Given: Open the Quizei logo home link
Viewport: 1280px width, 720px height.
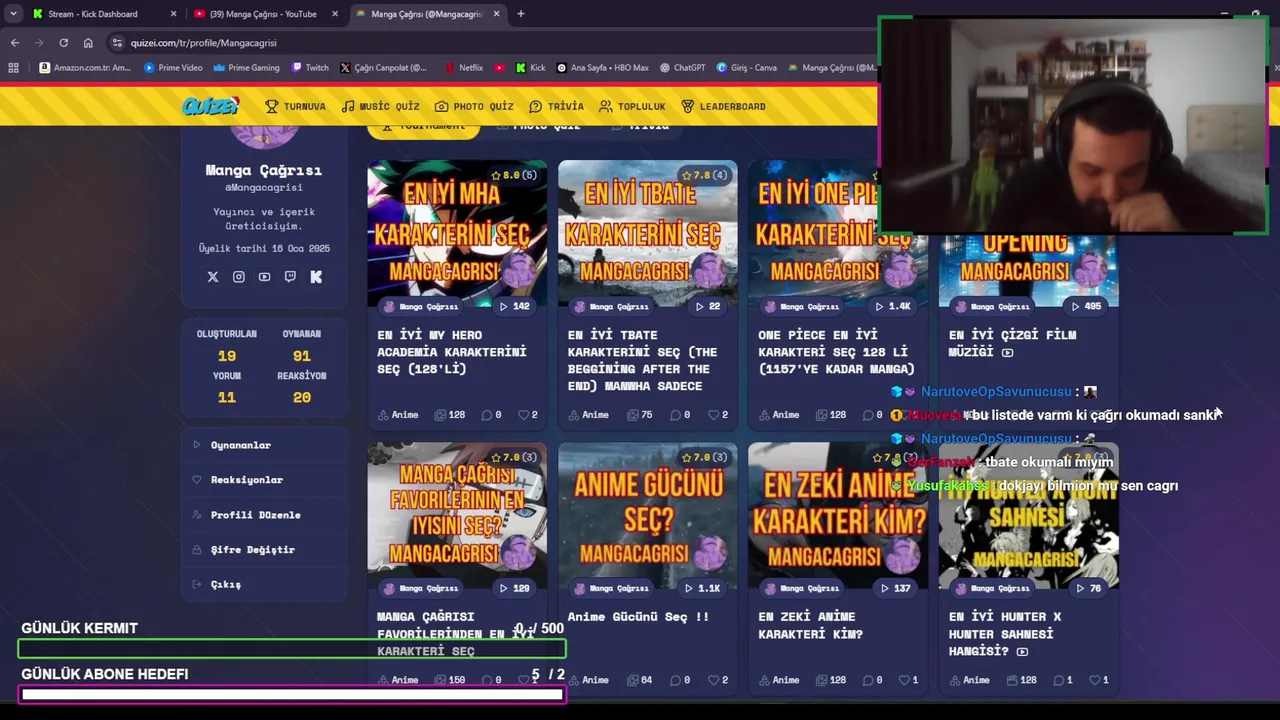Looking at the screenshot, I should pyautogui.click(x=210, y=106).
